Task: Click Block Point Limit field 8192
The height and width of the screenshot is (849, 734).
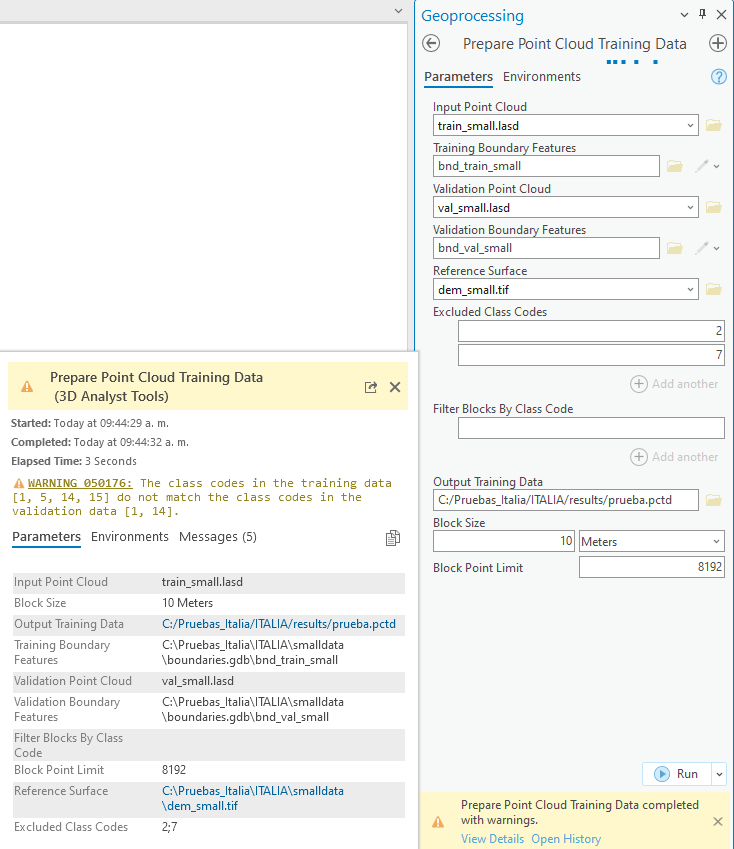Action: coord(652,567)
